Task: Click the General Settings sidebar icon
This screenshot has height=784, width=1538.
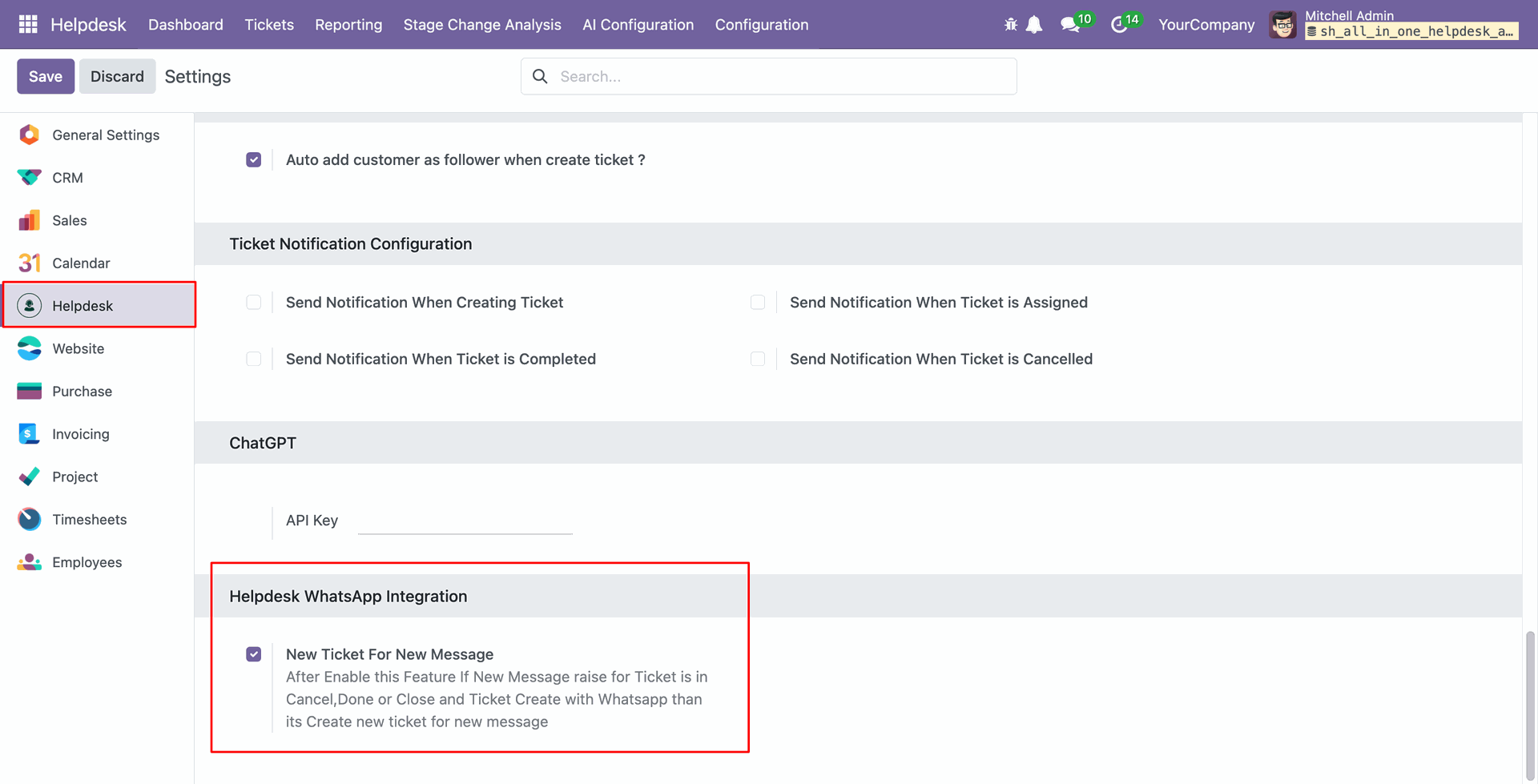Action: tap(30, 135)
